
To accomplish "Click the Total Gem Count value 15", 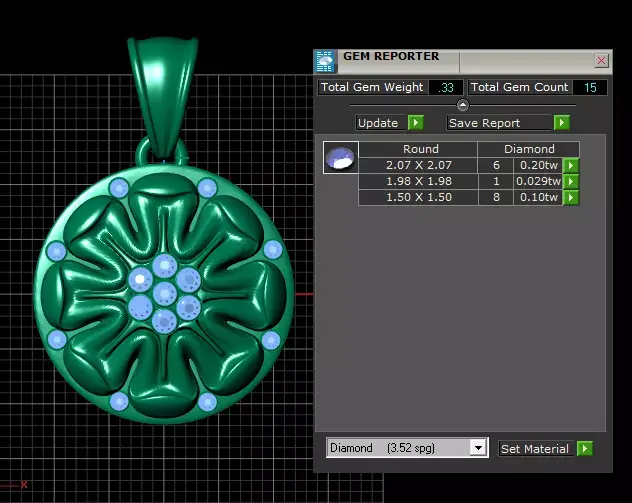I will pyautogui.click(x=590, y=87).
